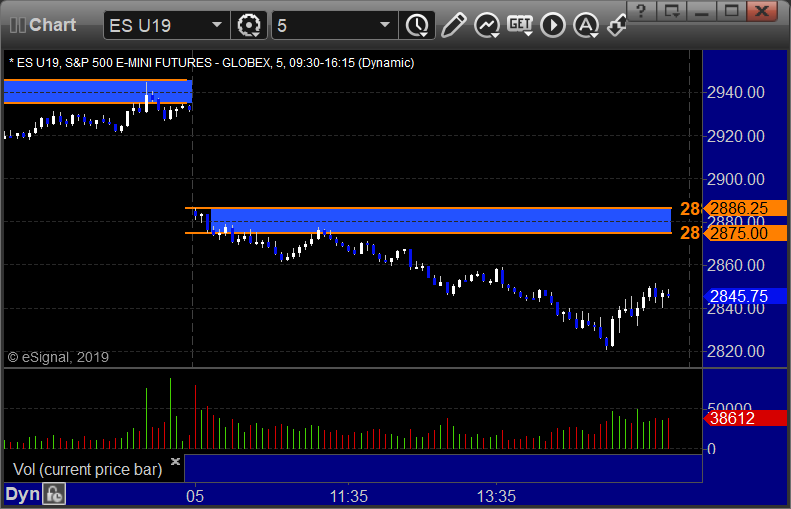Screen dimensions: 791x509
Task: Click the window linking arrows icon
Action: pos(616,25)
